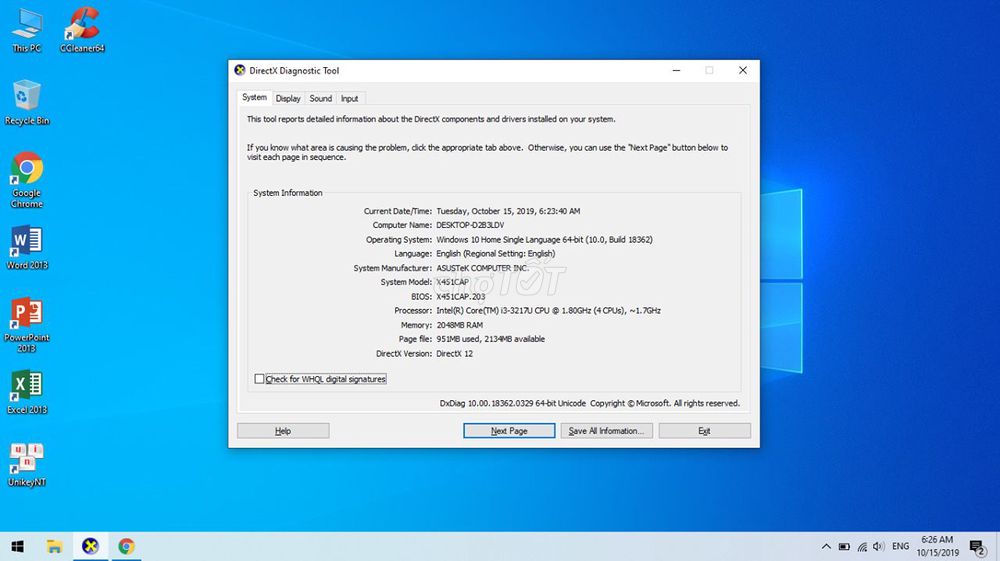1000x561 pixels.
Task: Click the Intel Core i3-3217U processor value
Action: (548, 310)
